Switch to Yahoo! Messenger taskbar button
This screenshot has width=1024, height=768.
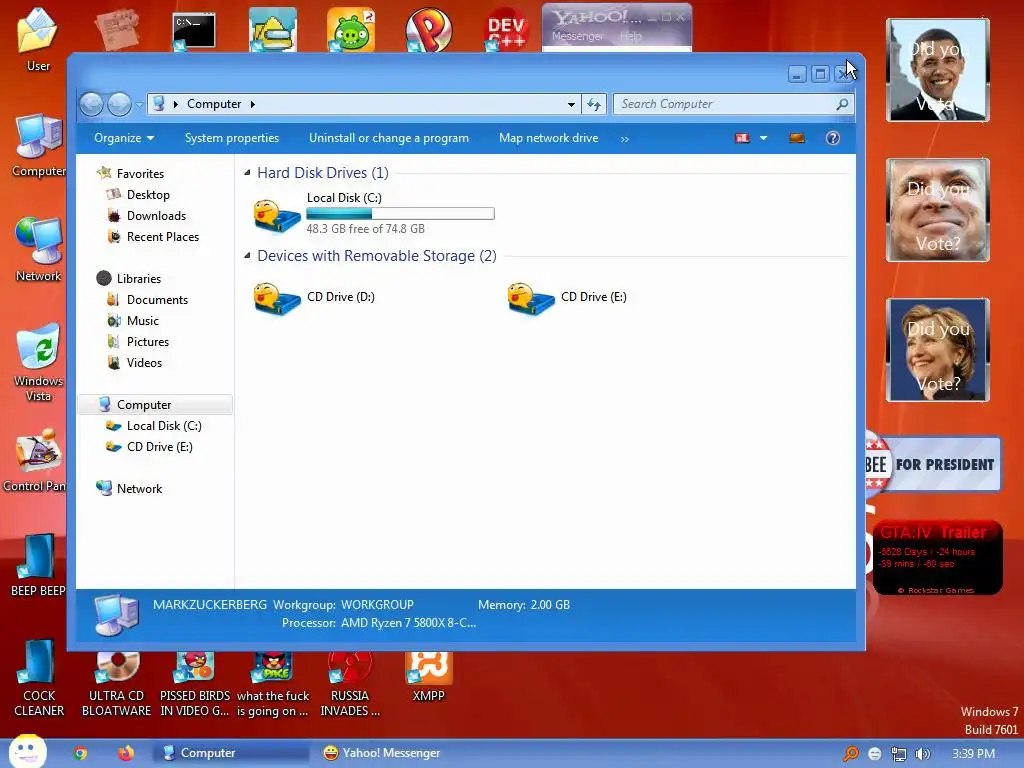tap(382, 753)
